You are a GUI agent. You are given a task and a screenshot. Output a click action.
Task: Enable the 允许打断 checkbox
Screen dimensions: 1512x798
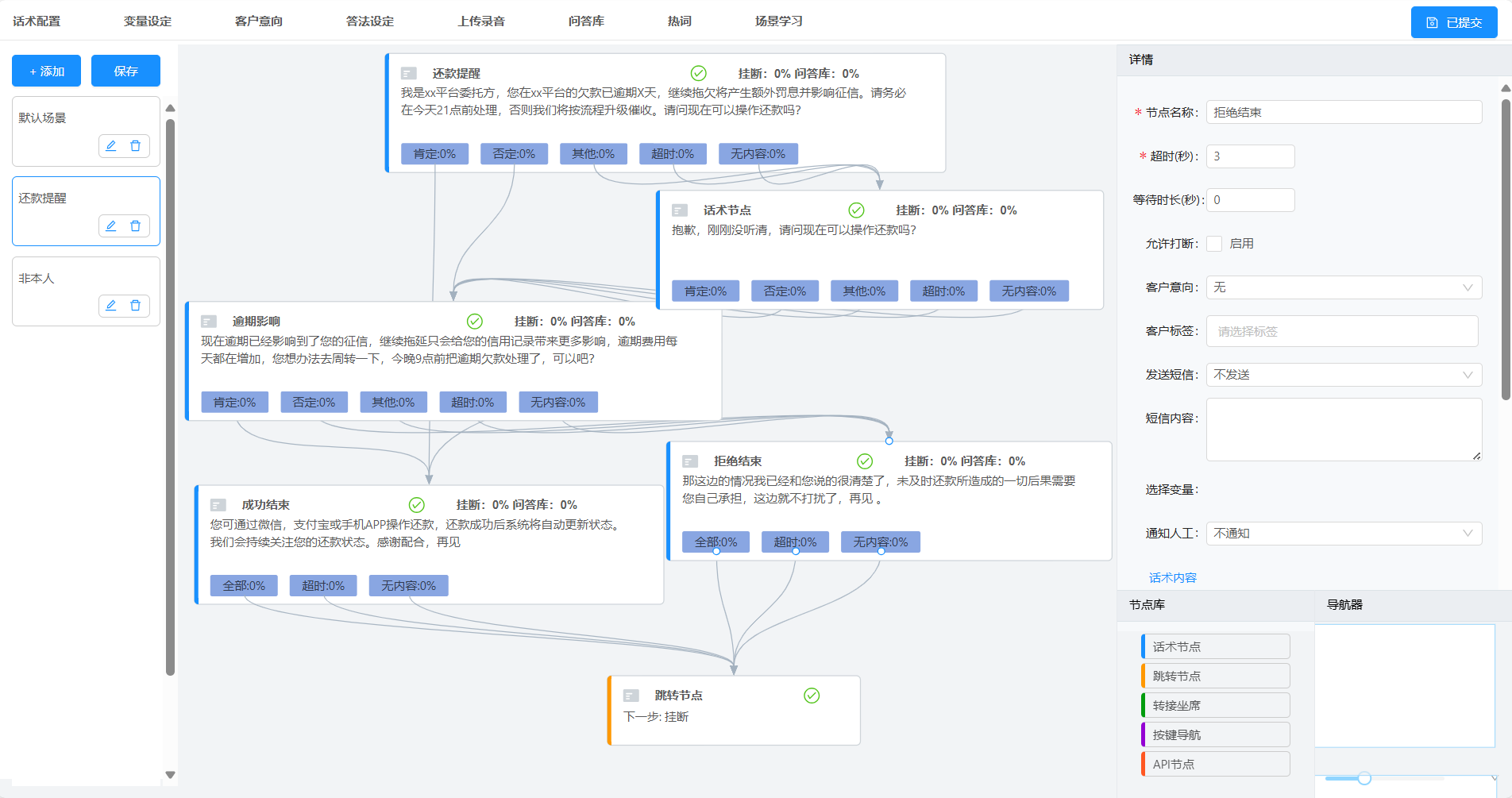click(x=1214, y=244)
